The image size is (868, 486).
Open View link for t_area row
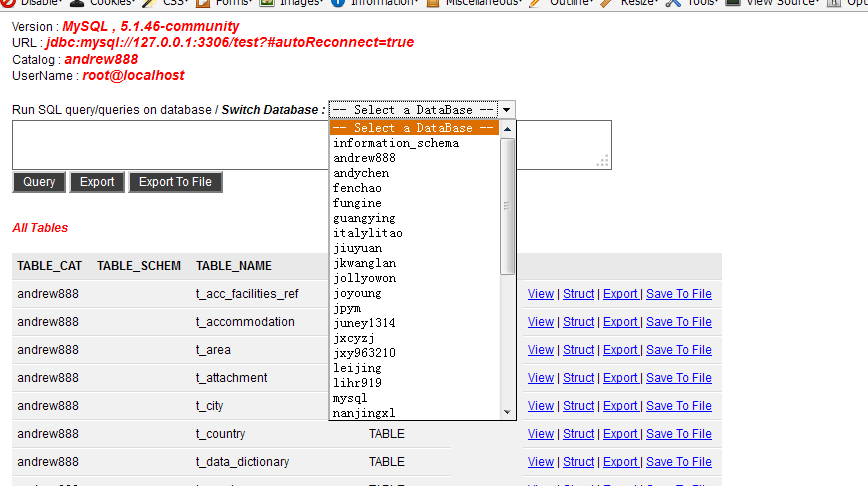tap(541, 350)
